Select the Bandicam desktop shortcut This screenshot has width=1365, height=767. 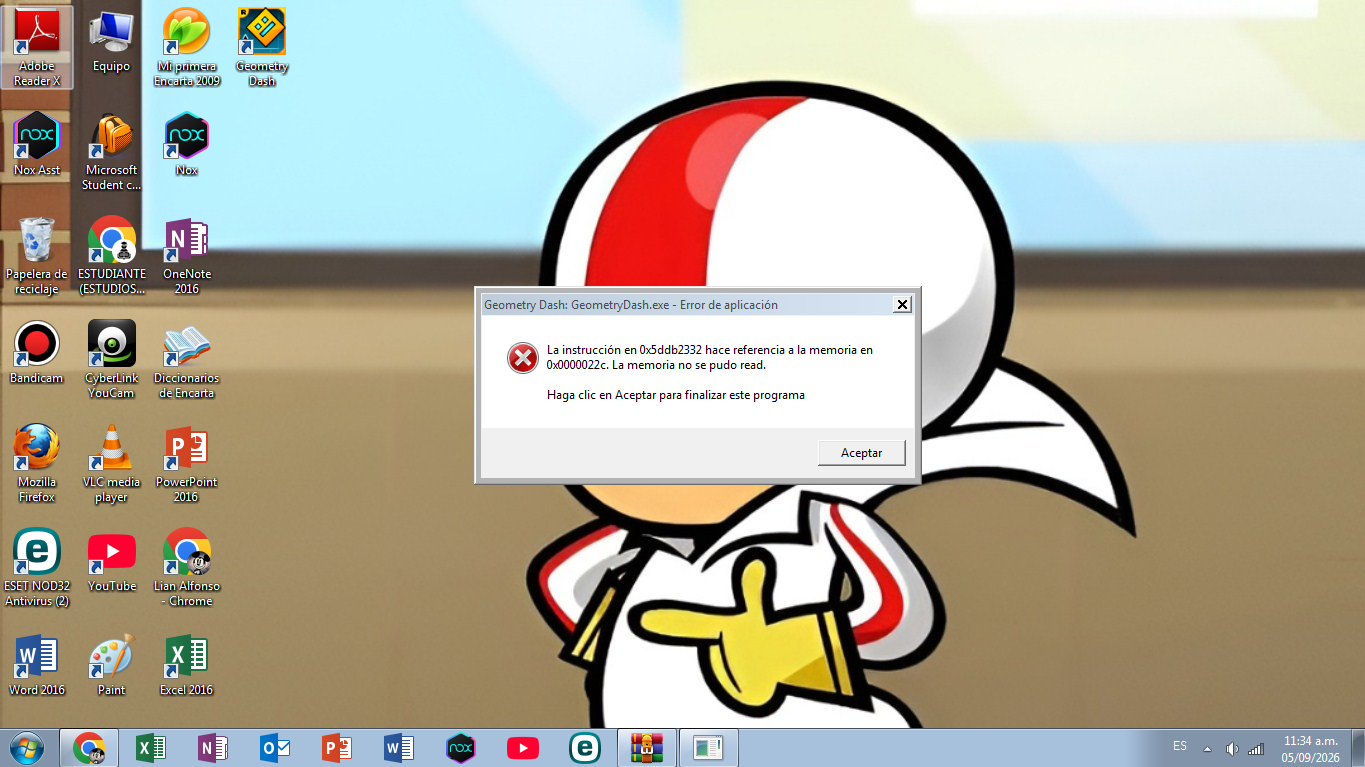37,353
